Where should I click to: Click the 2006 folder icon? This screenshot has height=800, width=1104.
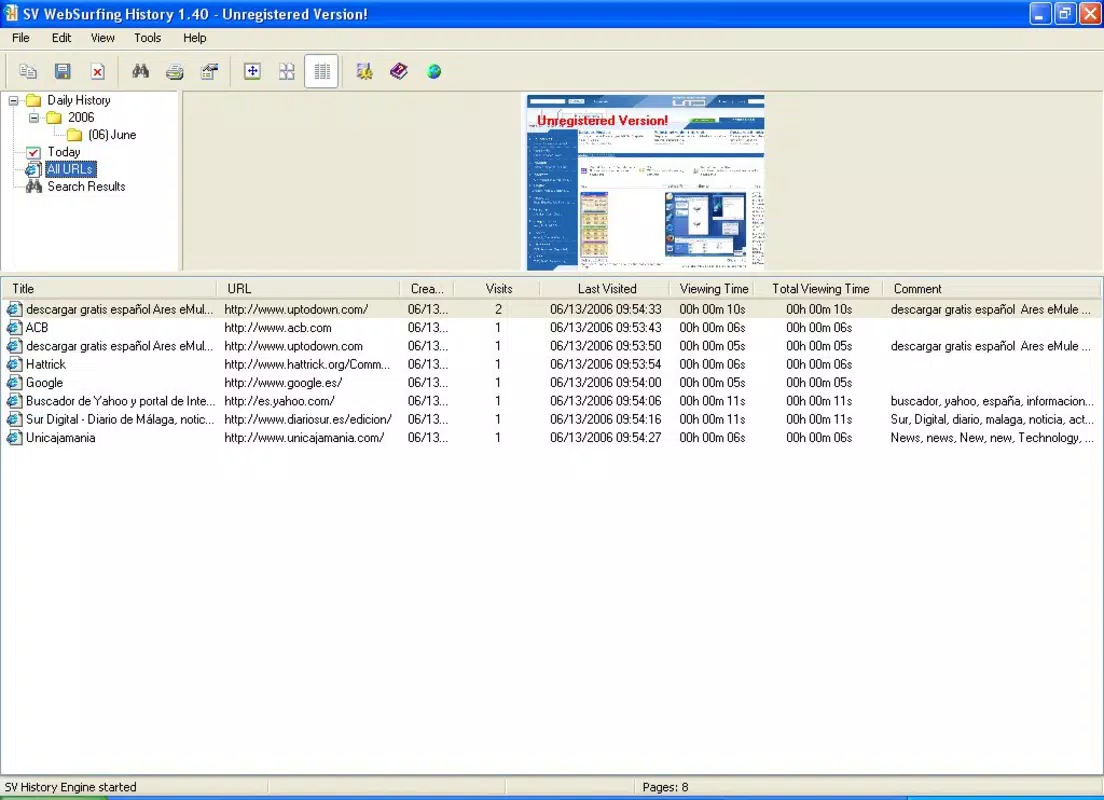coord(54,118)
